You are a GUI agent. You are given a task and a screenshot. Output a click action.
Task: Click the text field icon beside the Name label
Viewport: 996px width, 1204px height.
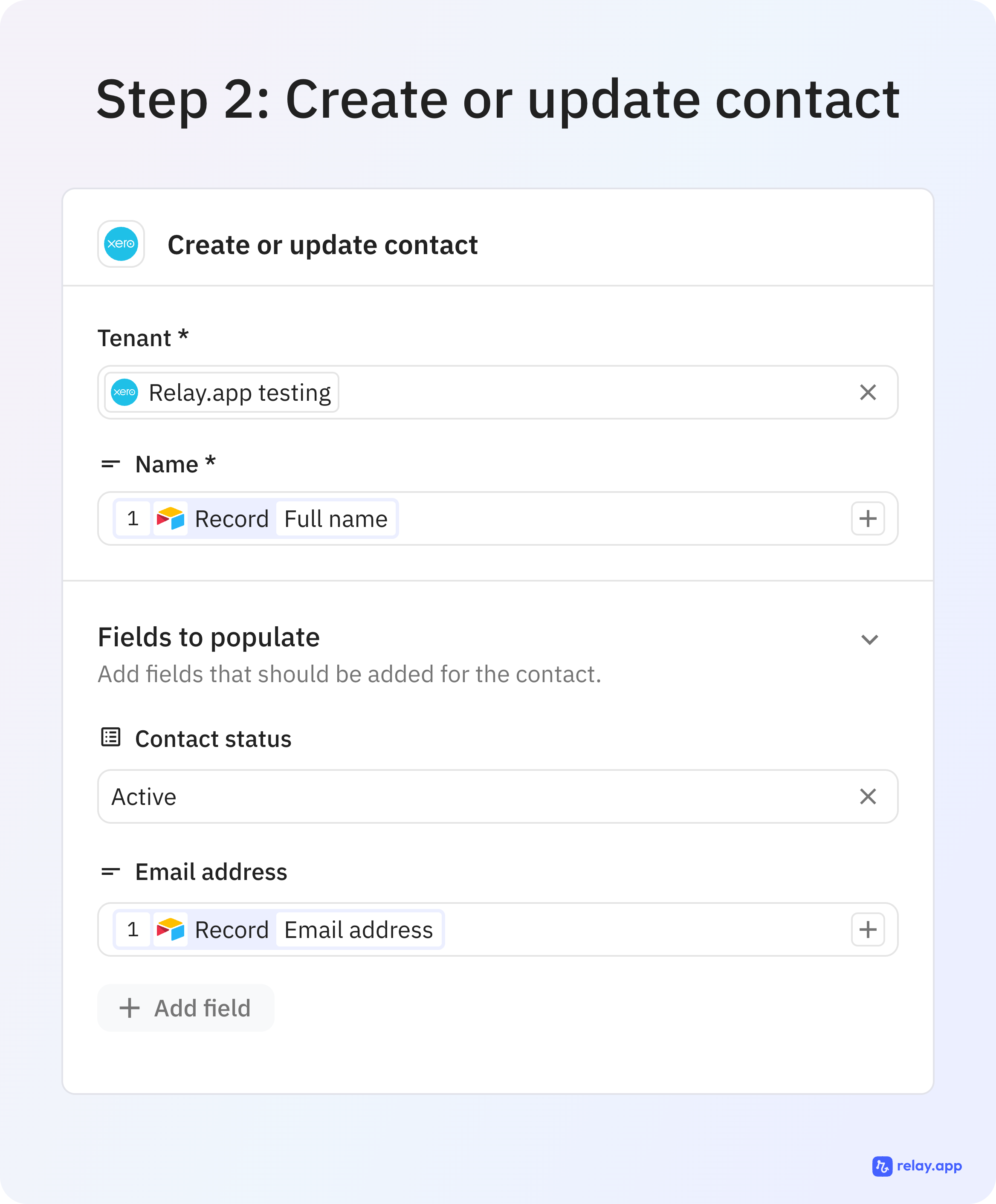110,463
